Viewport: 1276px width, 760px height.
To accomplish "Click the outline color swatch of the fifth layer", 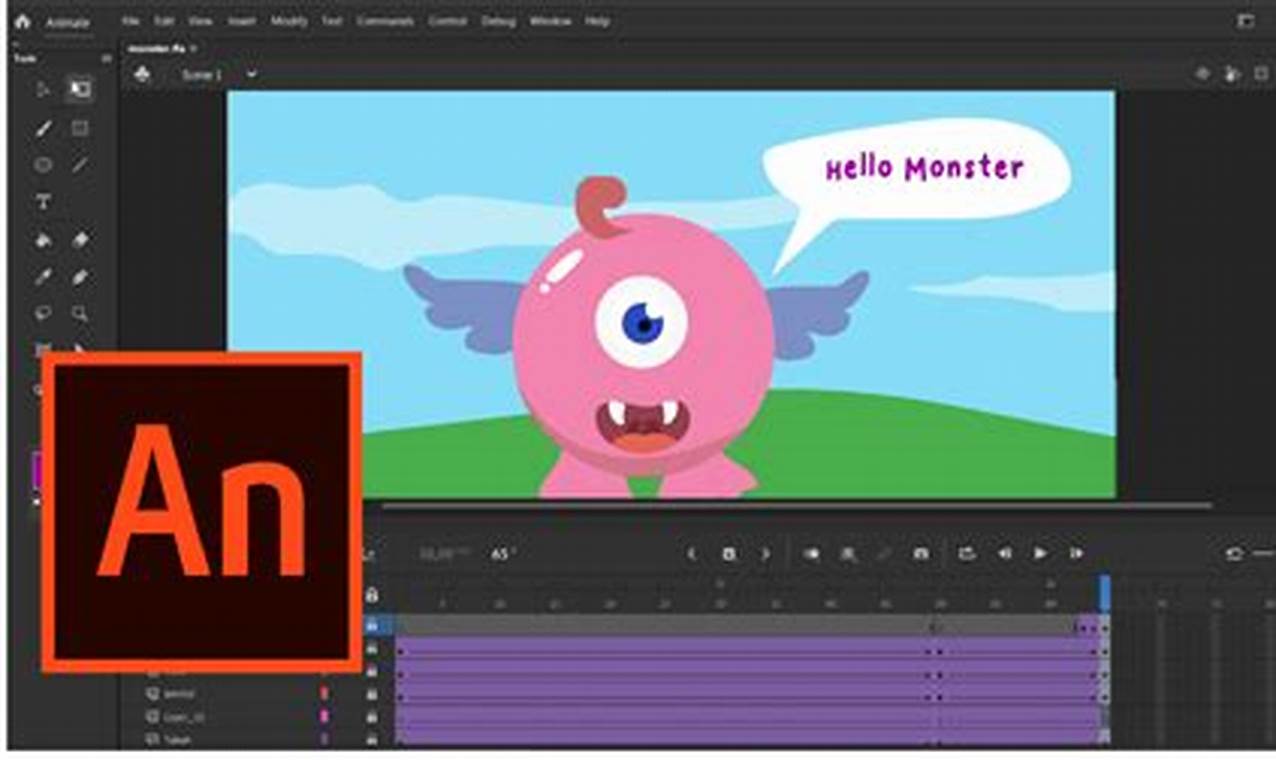I will click(x=324, y=717).
